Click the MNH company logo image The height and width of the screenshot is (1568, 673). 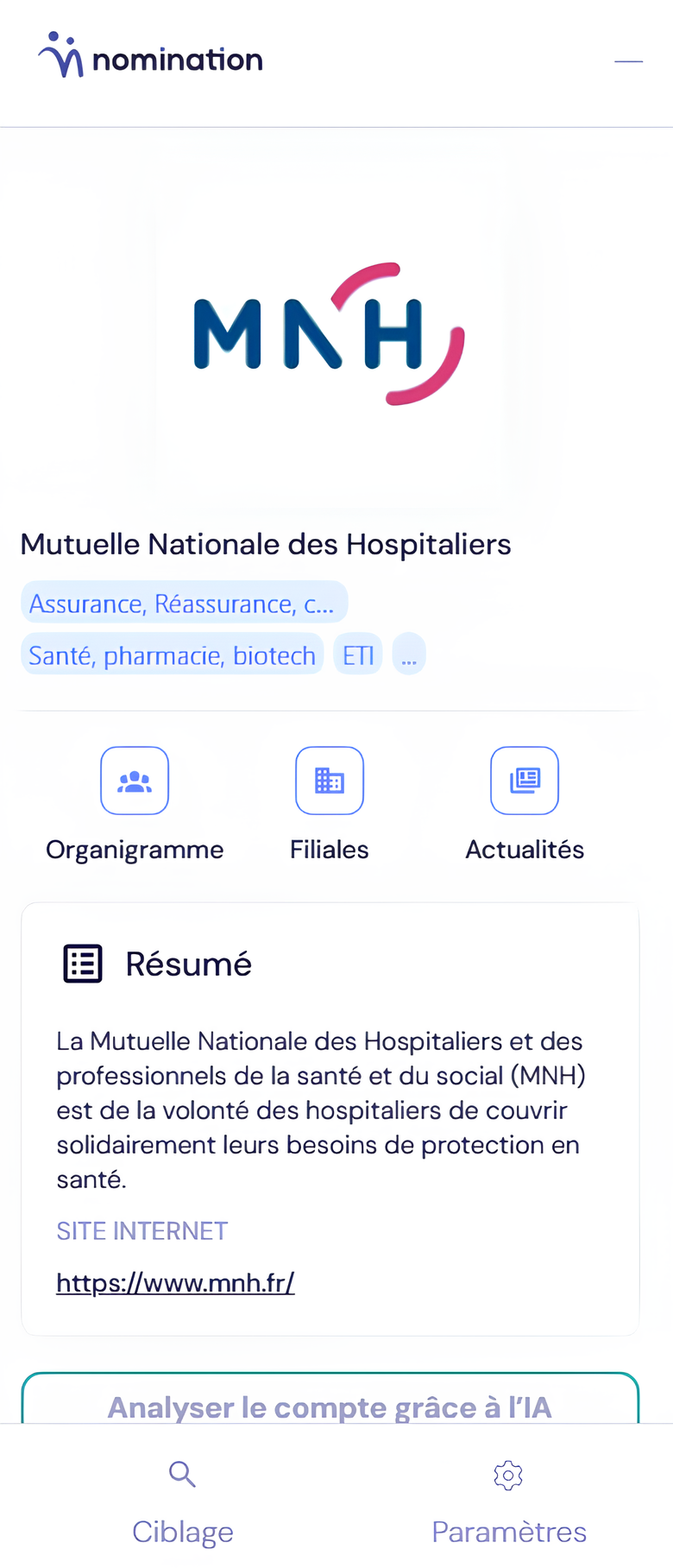click(x=330, y=333)
